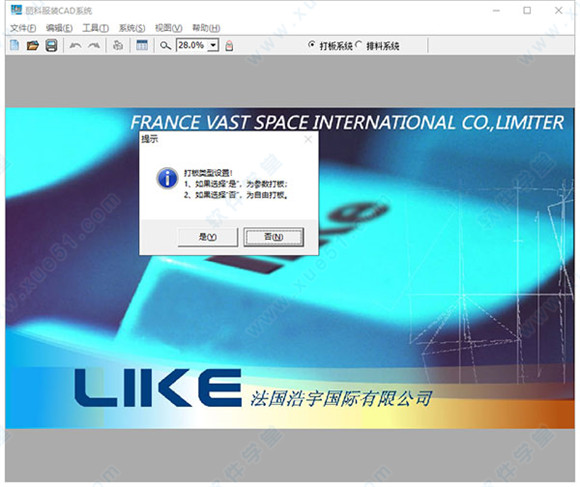Click the 否(N) button in dialog
This screenshot has height=487, width=580.
(273, 237)
